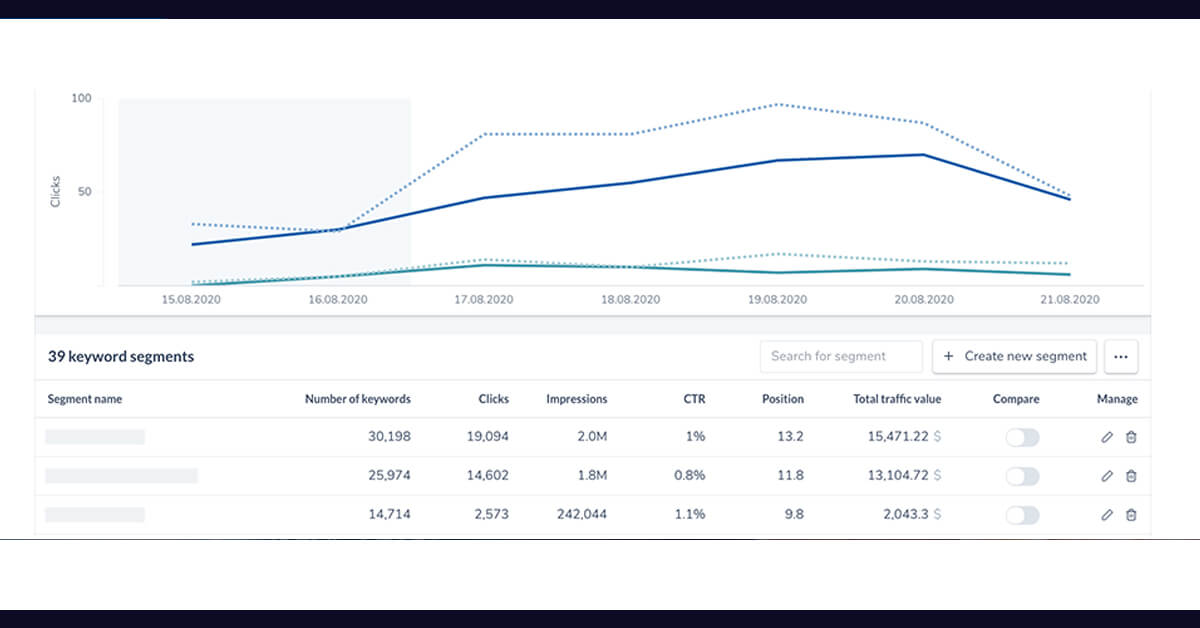1200x628 pixels.
Task: Click the 14,602 clicks value
Action: pos(488,476)
